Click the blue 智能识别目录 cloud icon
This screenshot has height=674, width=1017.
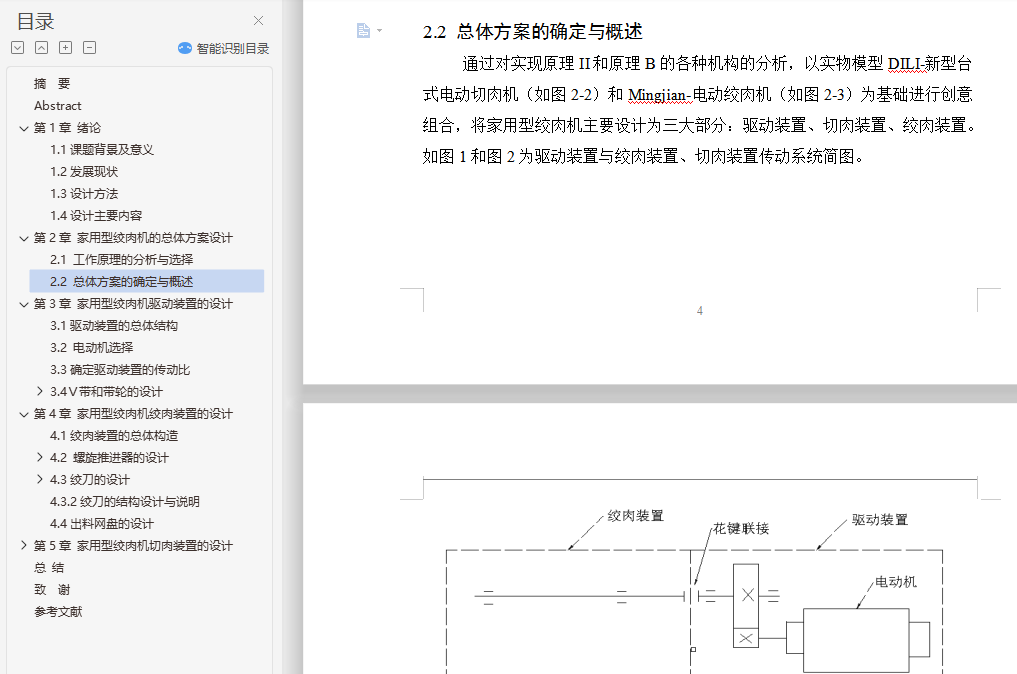pyautogui.click(x=185, y=48)
